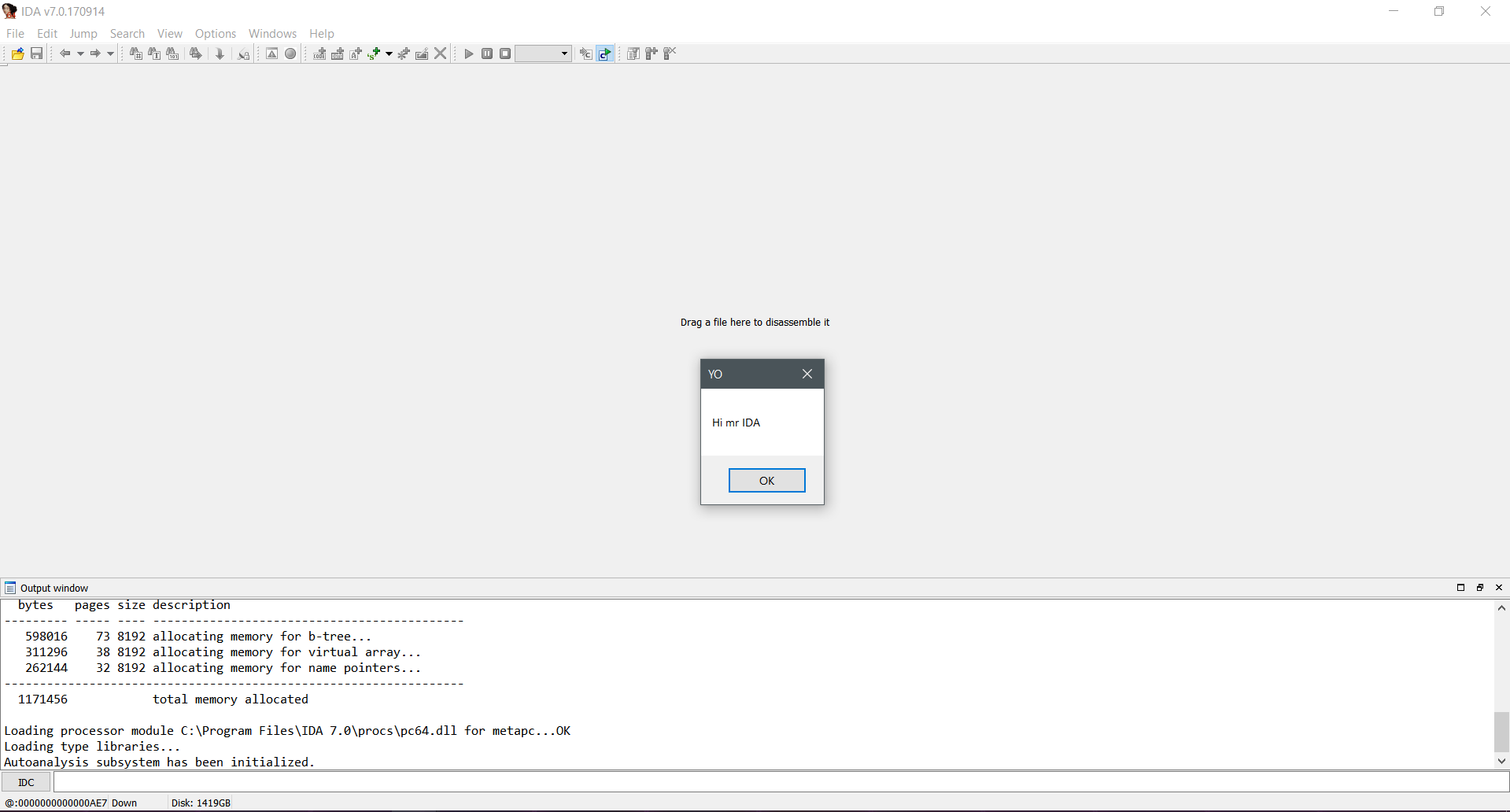This screenshot has height=812, width=1510.
Task: Click the boxed letter A toolbar icon
Action: [271, 54]
